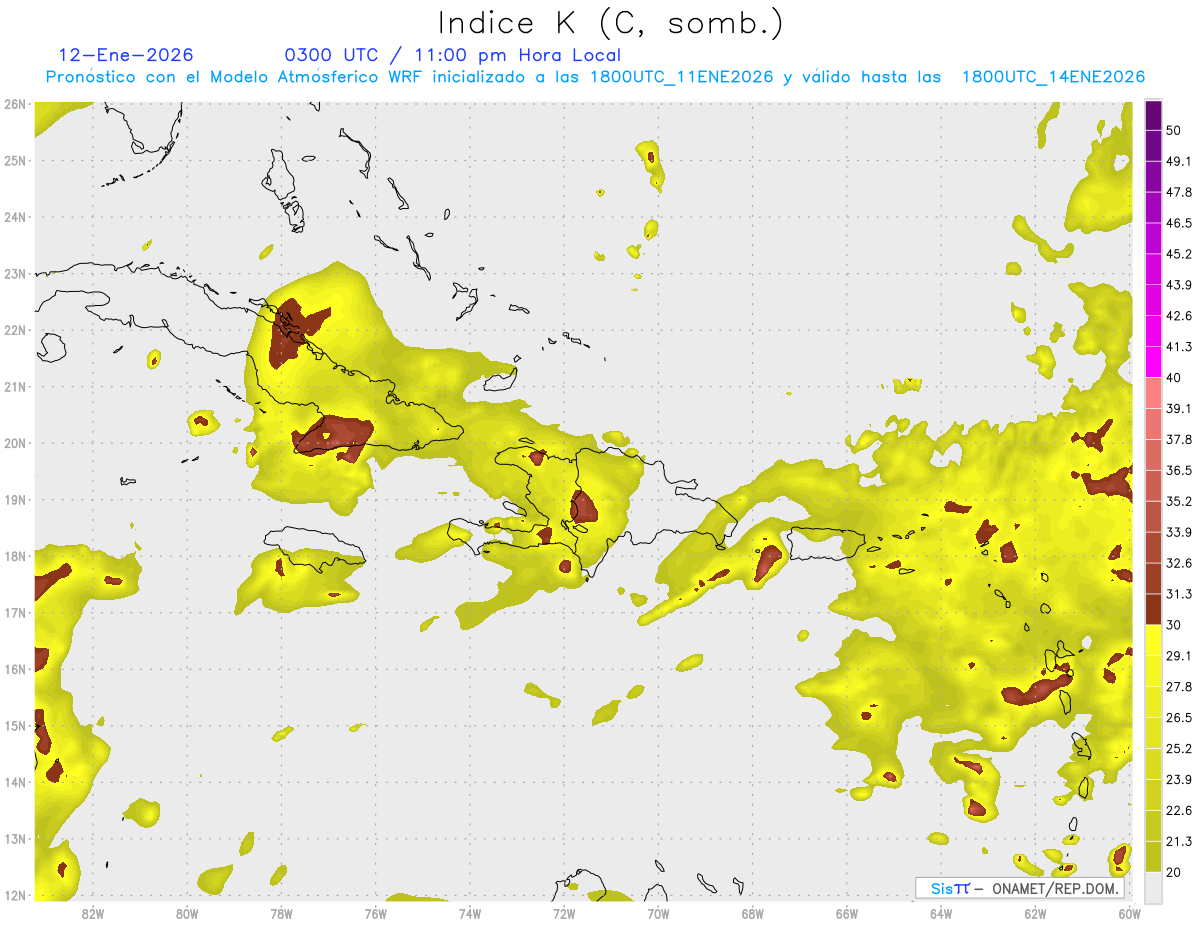1200x927 pixels.
Task: Click the color scale value 25.2
Action: coord(1178,749)
